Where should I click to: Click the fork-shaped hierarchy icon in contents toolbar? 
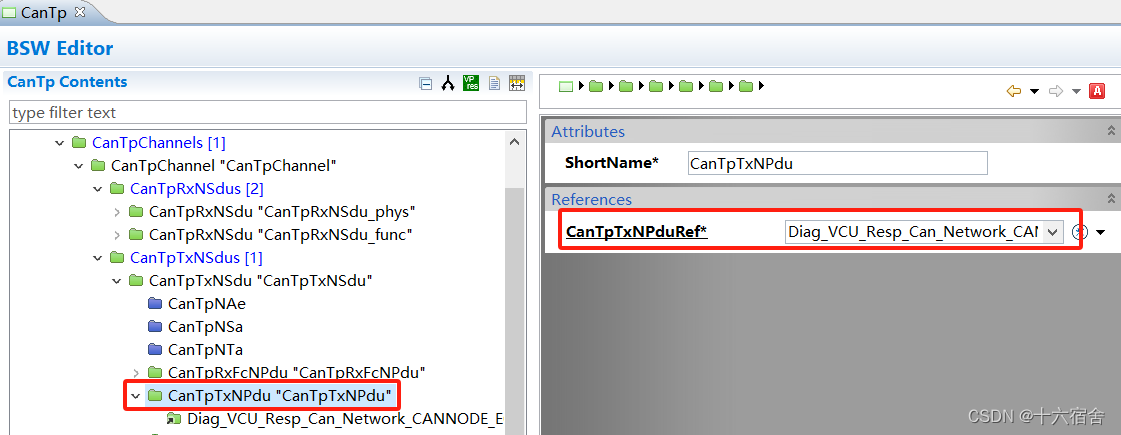pos(448,84)
